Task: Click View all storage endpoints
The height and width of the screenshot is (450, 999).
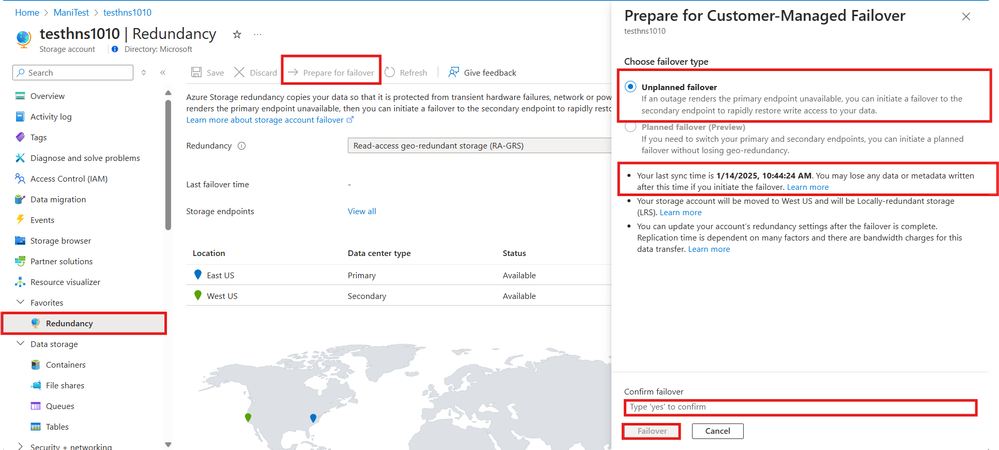Action: click(x=362, y=211)
